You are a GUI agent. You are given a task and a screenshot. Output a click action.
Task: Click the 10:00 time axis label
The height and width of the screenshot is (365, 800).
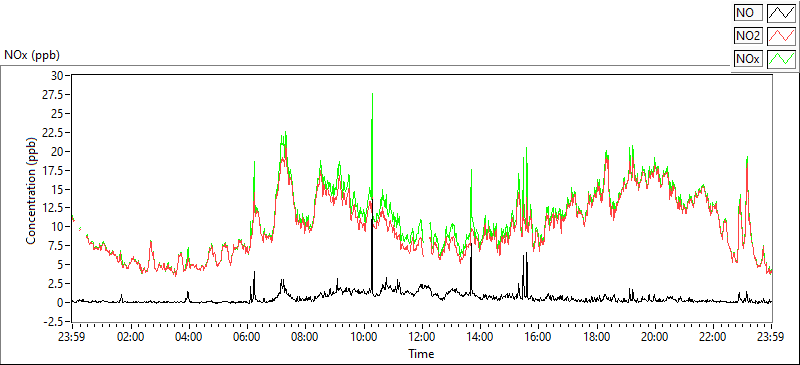click(x=364, y=337)
